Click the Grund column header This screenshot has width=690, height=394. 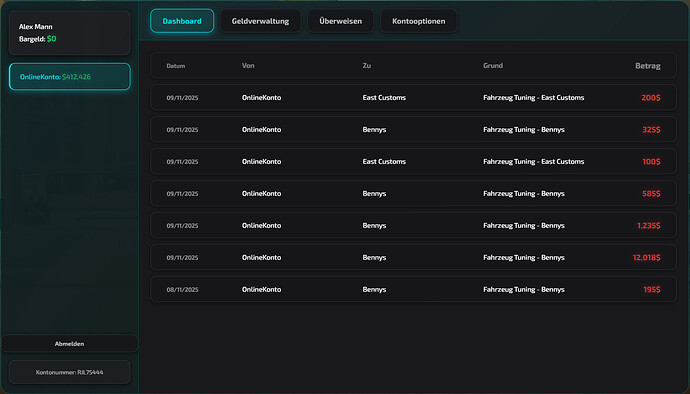493,66
